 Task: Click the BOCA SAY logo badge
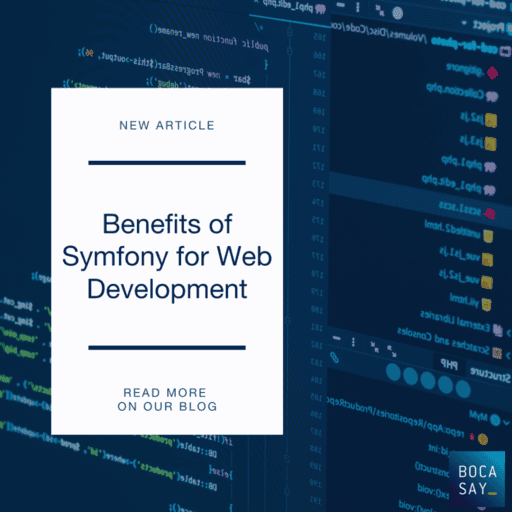(477, 480)
